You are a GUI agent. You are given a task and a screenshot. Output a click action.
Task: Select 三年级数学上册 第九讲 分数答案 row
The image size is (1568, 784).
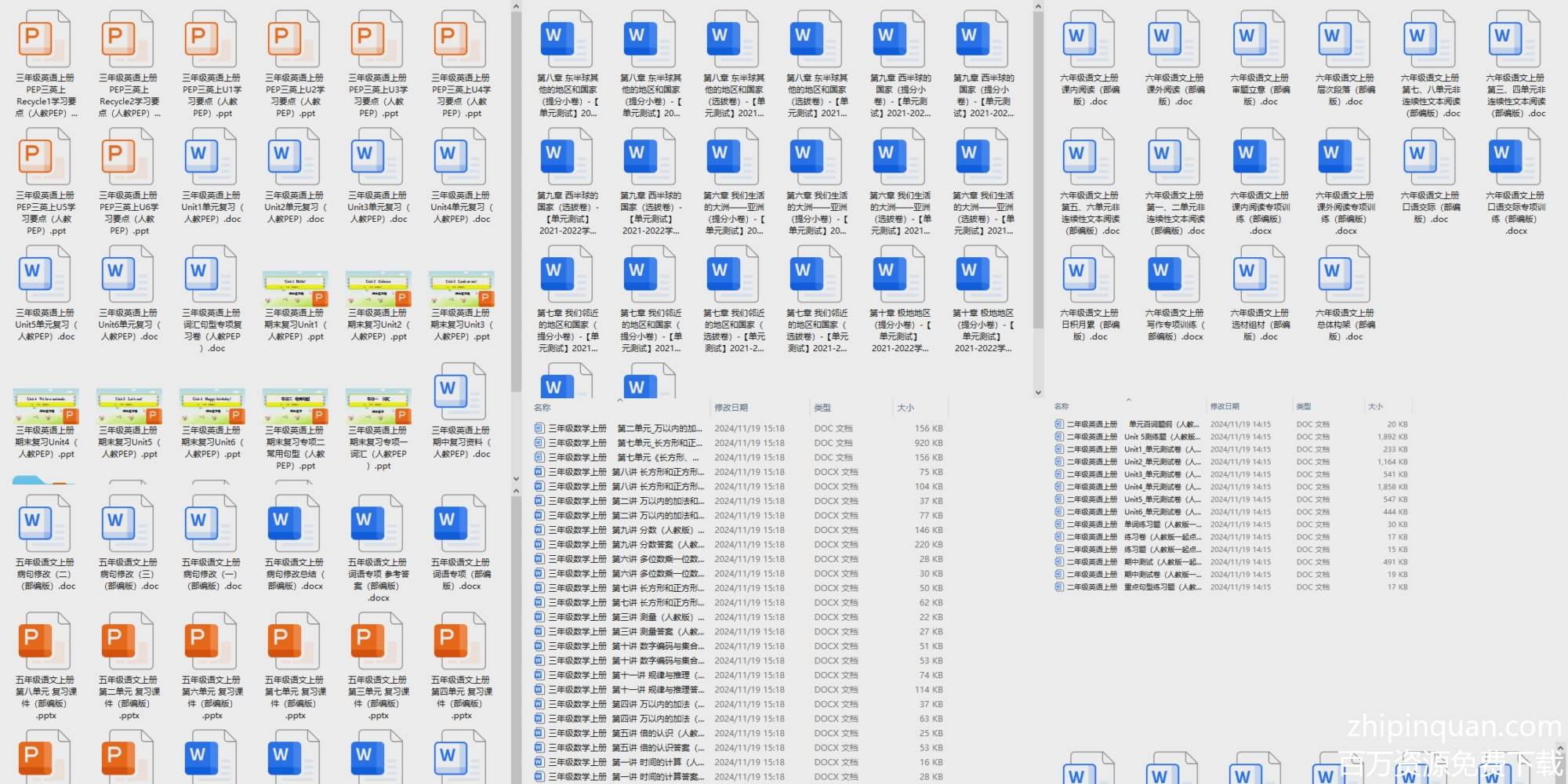619,545
